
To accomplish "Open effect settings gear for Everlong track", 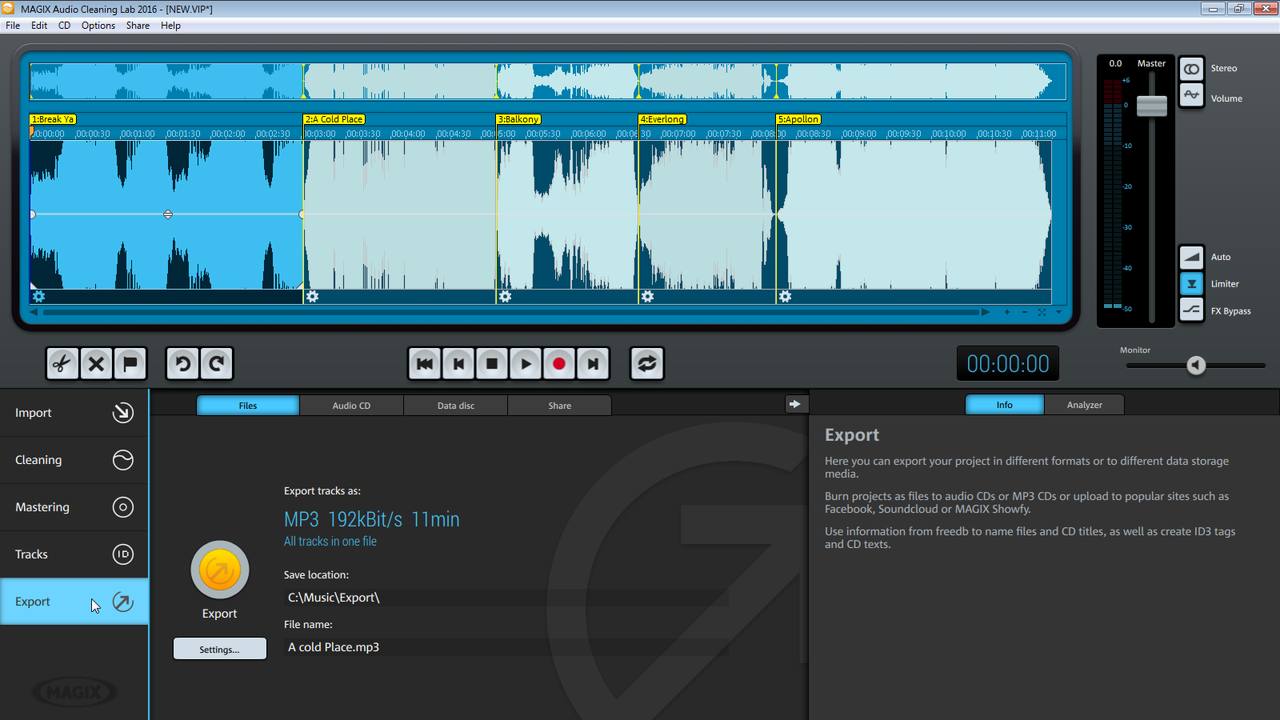I will [x=648, y=296].
